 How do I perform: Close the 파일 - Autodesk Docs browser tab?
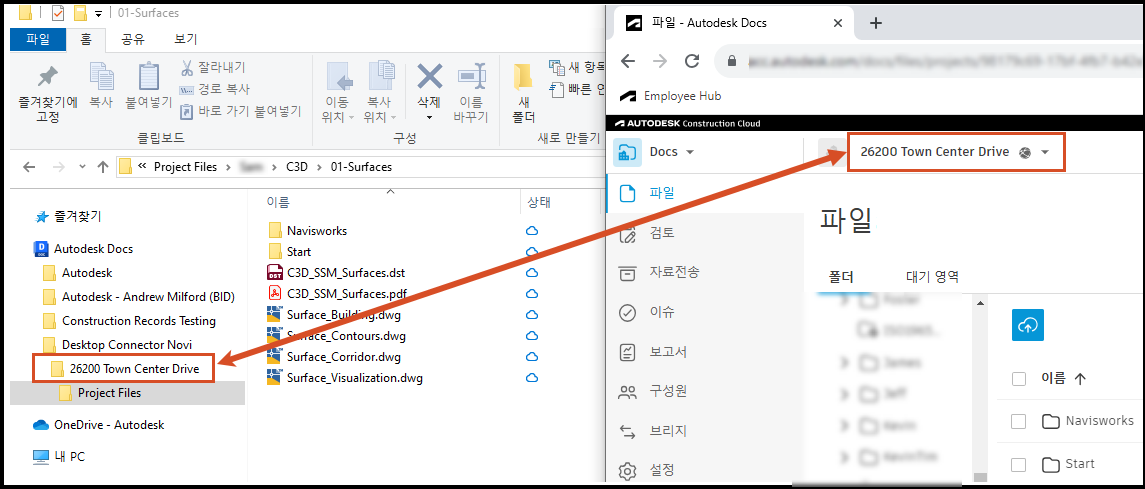coord(838,23)
